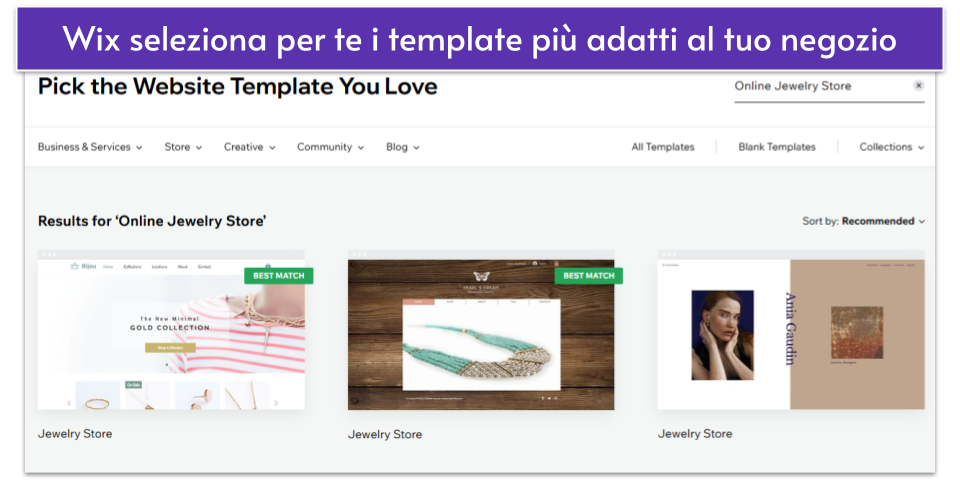Open the Store category dropdown
This screenshot has width=960, height=484.
tap(183, 147)
